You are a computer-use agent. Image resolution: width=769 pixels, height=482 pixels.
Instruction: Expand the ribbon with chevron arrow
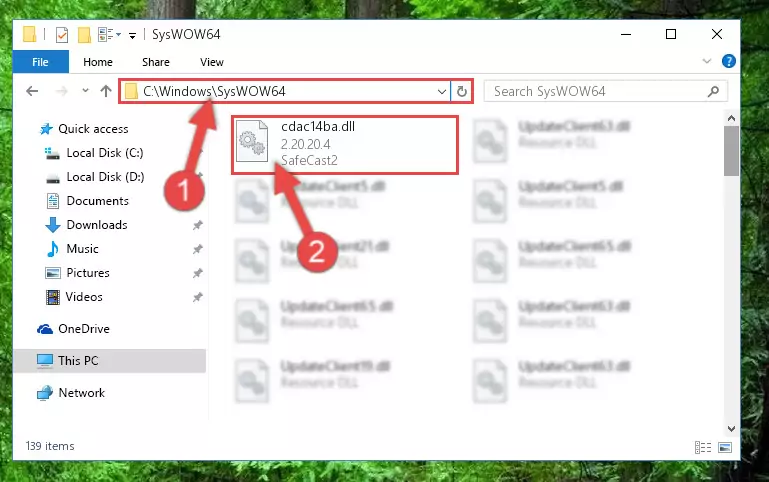tap(707, 61)
